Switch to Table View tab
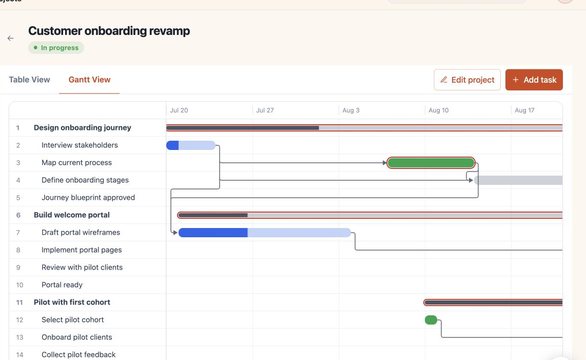Image resolution: width=586 pixels, height=360 pixels. click(29, 80)
